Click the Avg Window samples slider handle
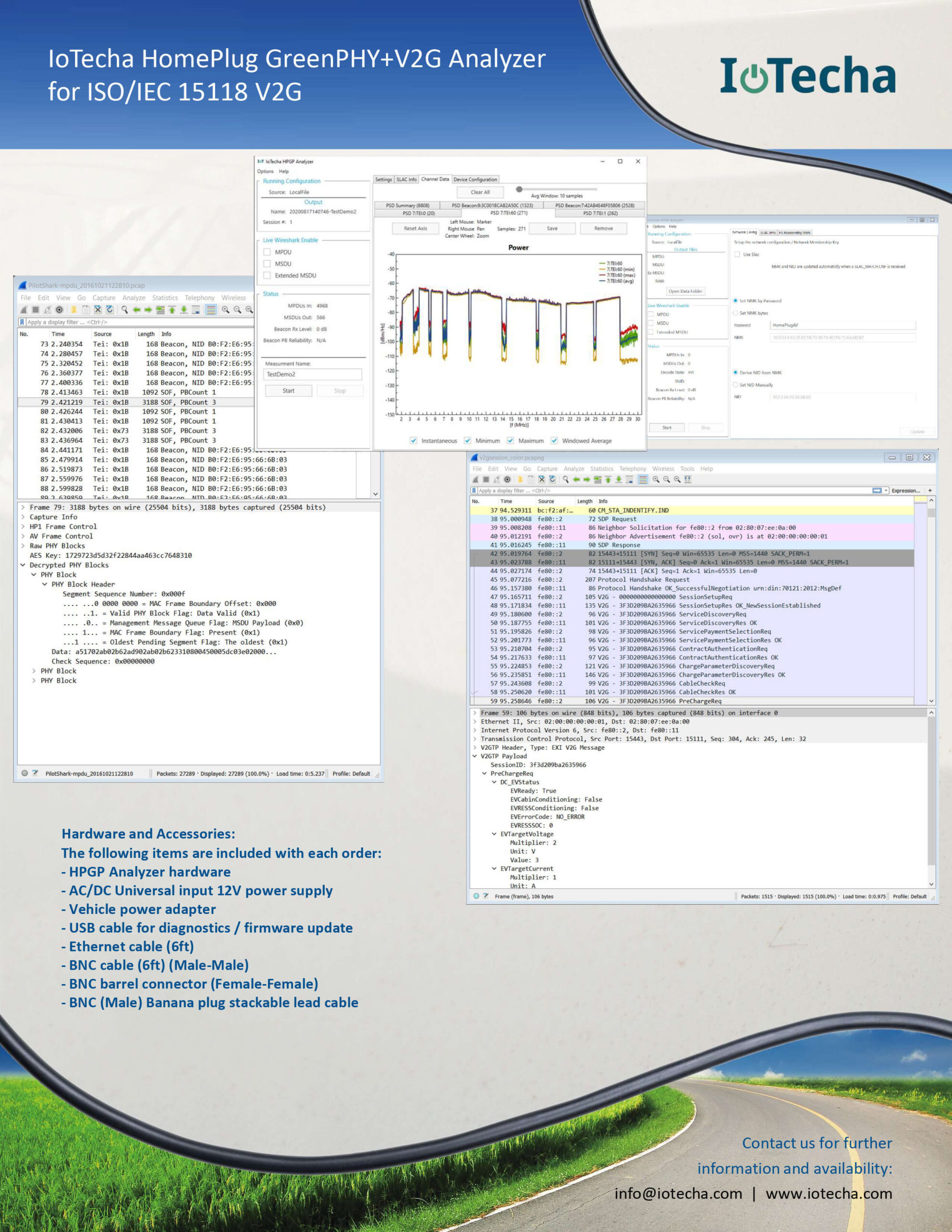 coord(519,190)
